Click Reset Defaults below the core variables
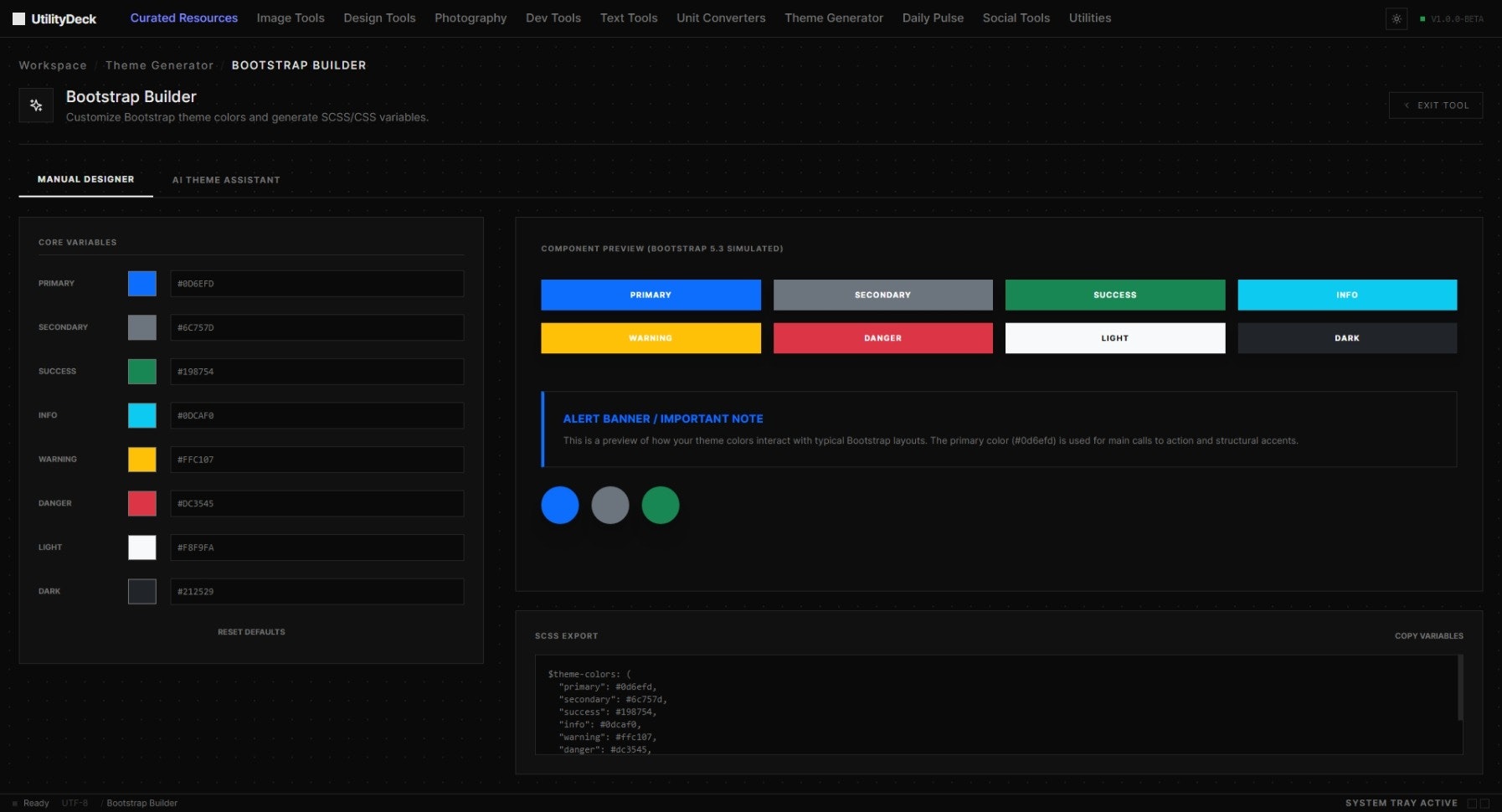 [x=252, y=632]
